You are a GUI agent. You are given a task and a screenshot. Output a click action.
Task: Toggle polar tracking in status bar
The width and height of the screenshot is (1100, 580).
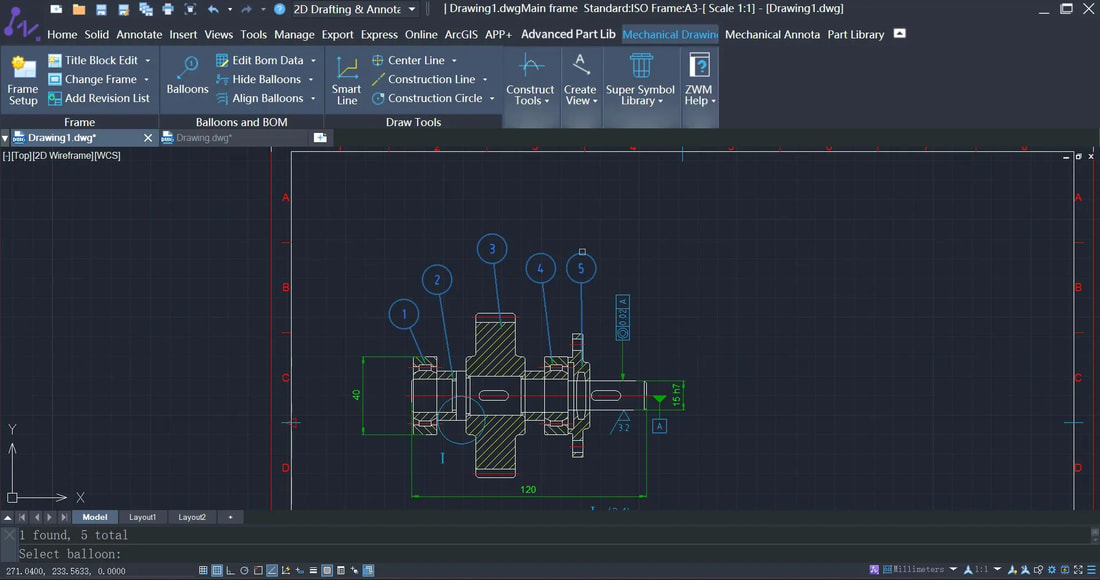(244, 570)
